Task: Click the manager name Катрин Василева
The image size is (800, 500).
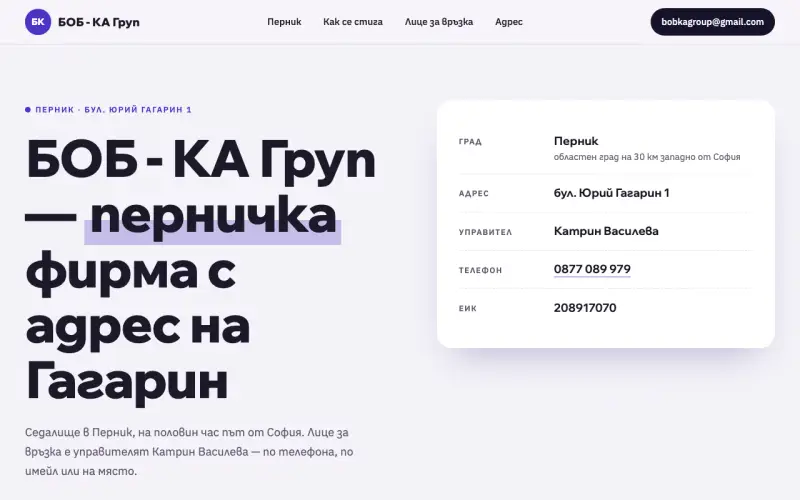Action: pos(606,231)
